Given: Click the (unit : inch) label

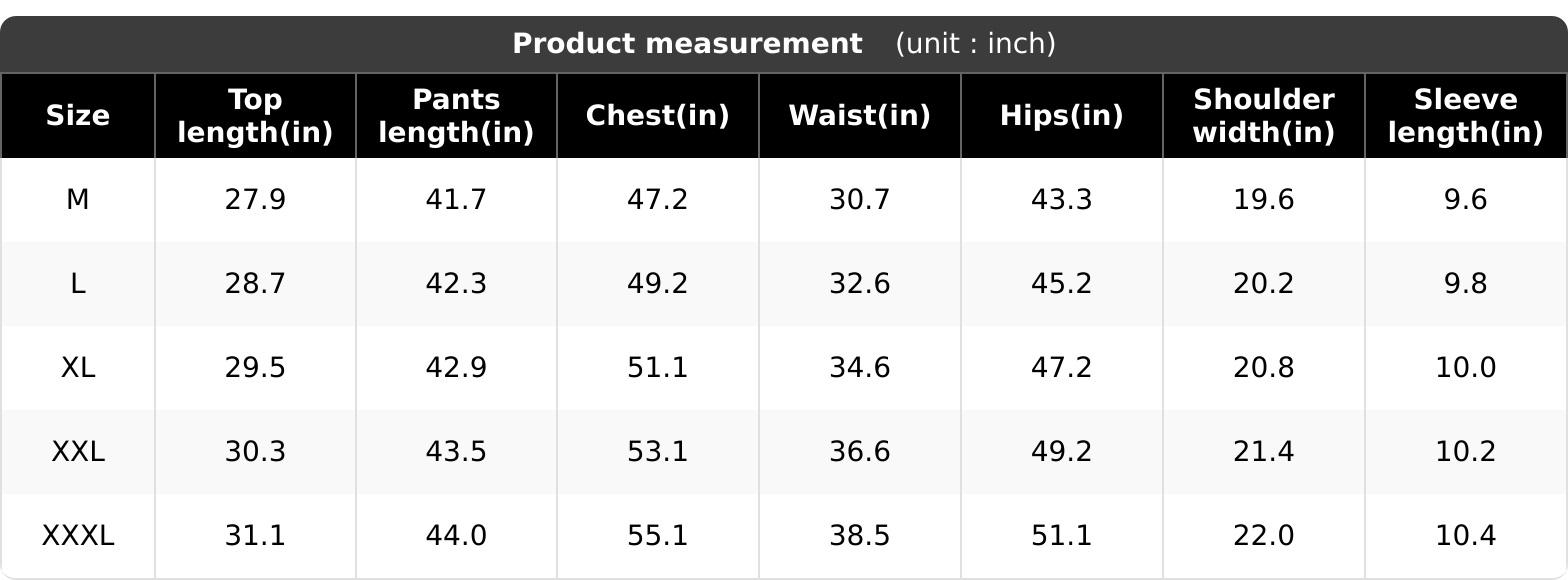Looking at the screenshot, I should tap(975, 44).
